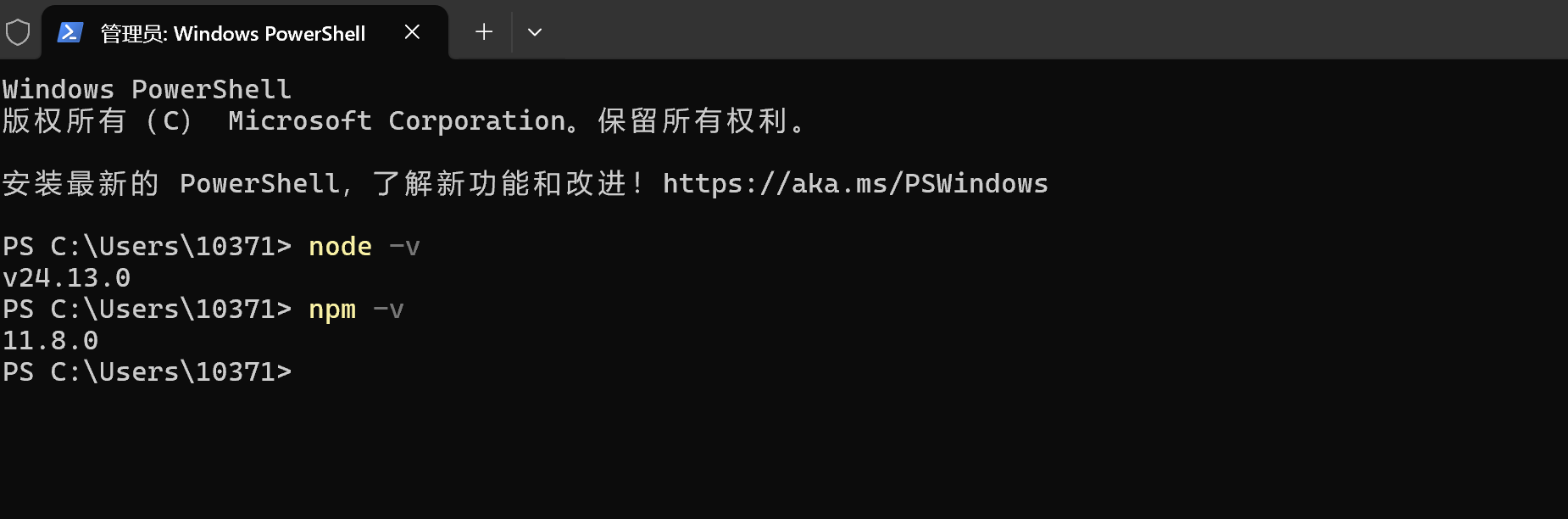Click the 11.8.0 npm version output
The width and height of the screenshot is (1568, 519).
[51, 339]
